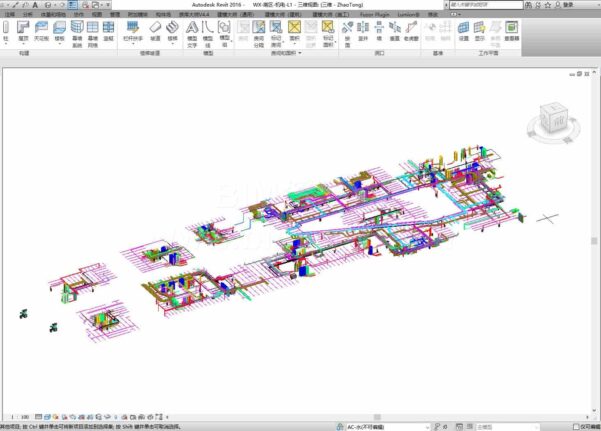This screenshot has width=601, height=431.
Task: Switch to the 修改 (Modify) ribbon tab
Action: (433, 15)
